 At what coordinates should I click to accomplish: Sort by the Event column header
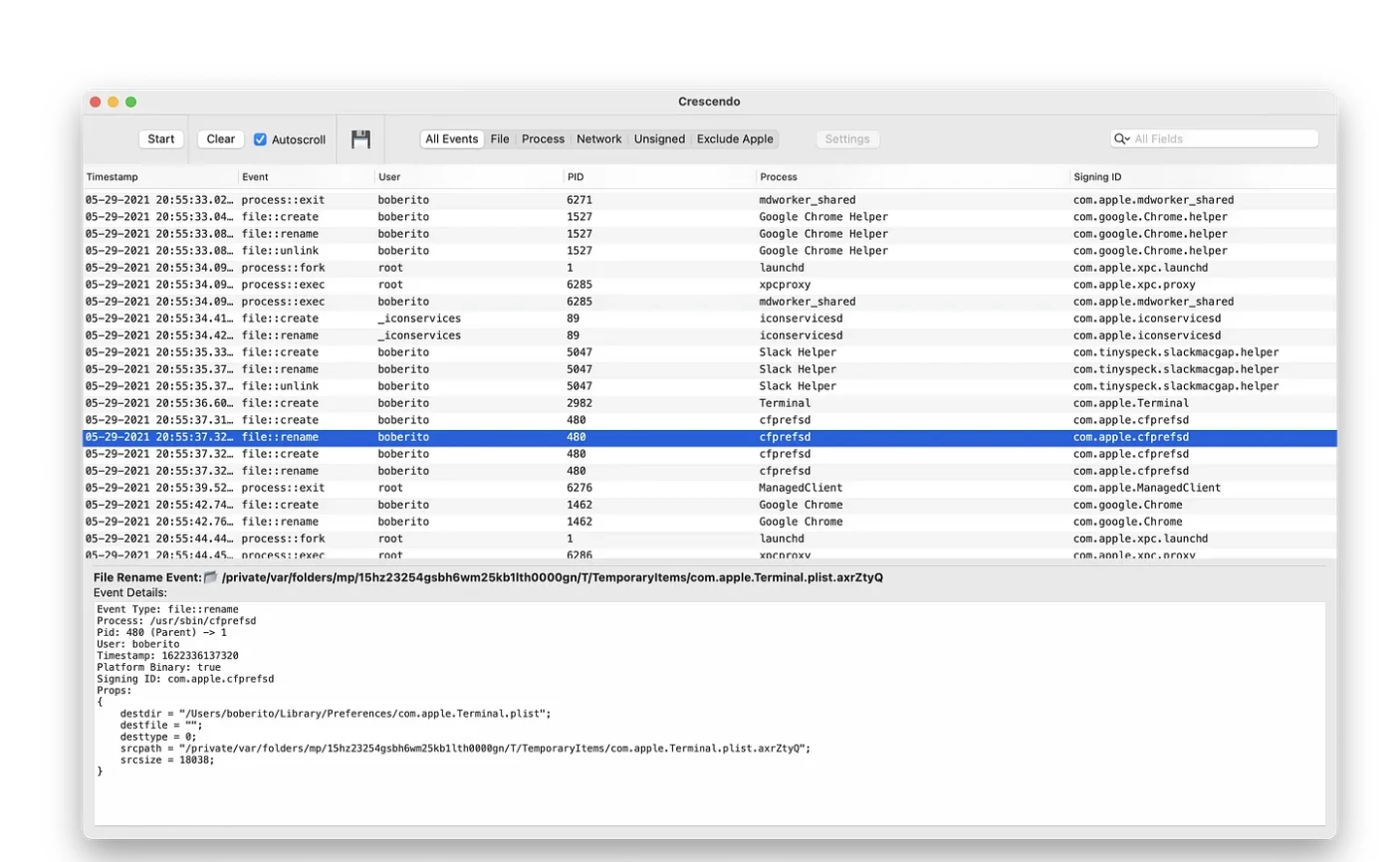[x=306, y=177]
